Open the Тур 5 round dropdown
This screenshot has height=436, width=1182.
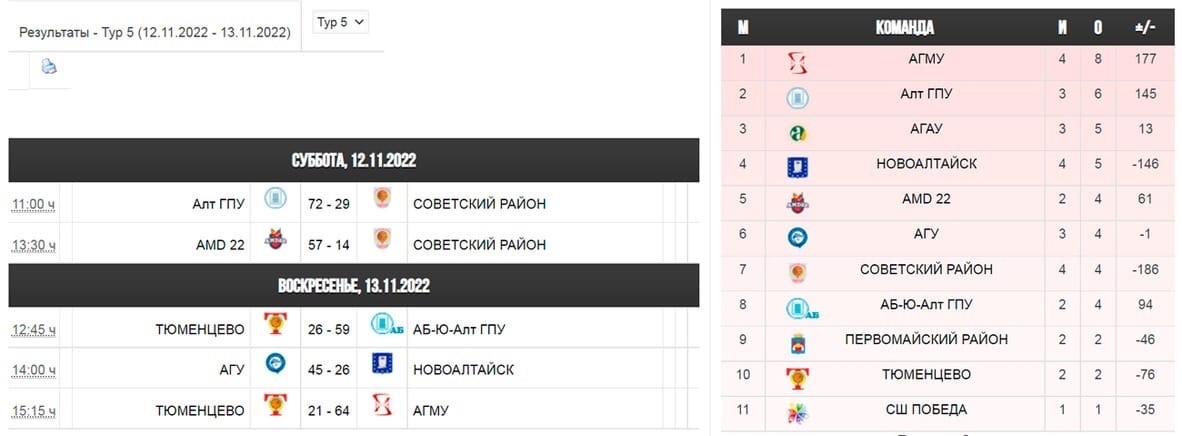point(341,22)
